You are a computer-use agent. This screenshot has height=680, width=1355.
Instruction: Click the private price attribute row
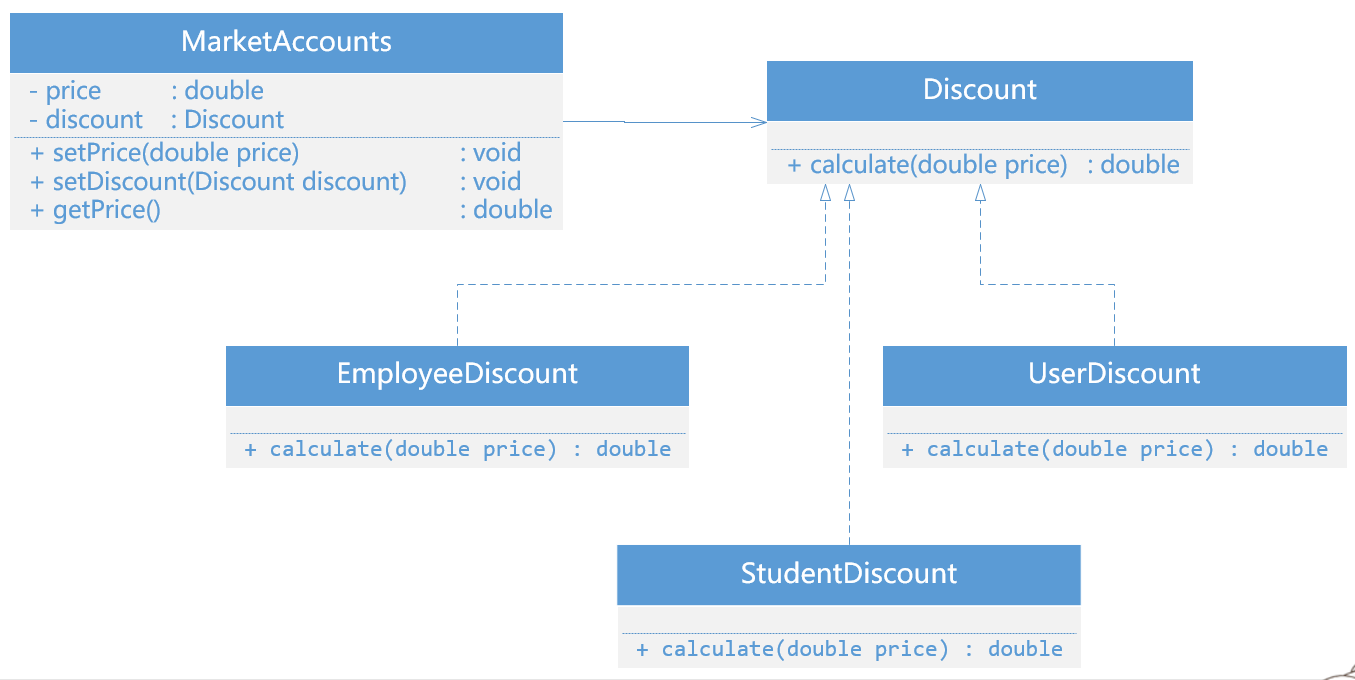pos(146,91)
